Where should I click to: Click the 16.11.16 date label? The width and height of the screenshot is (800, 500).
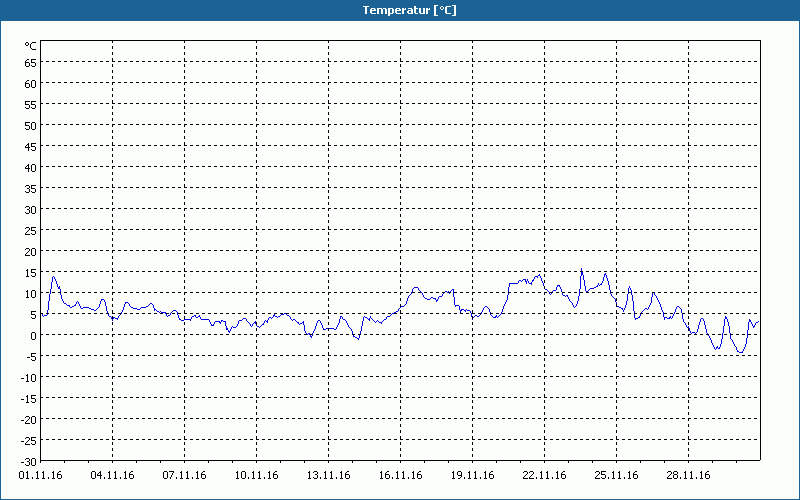(401, 476)
